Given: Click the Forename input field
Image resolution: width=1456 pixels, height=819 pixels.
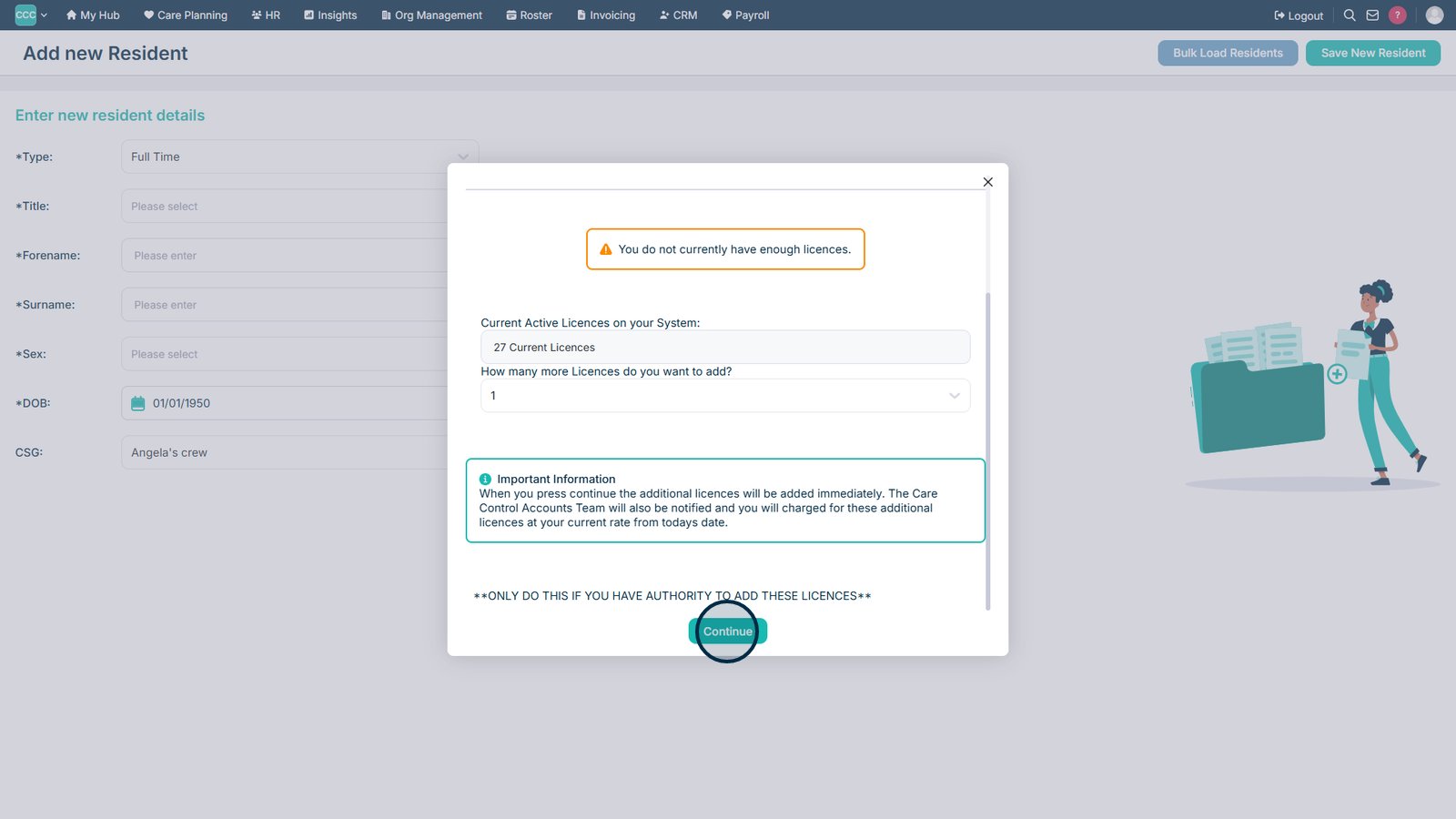Looking at the screenshot, I should 284,256.
